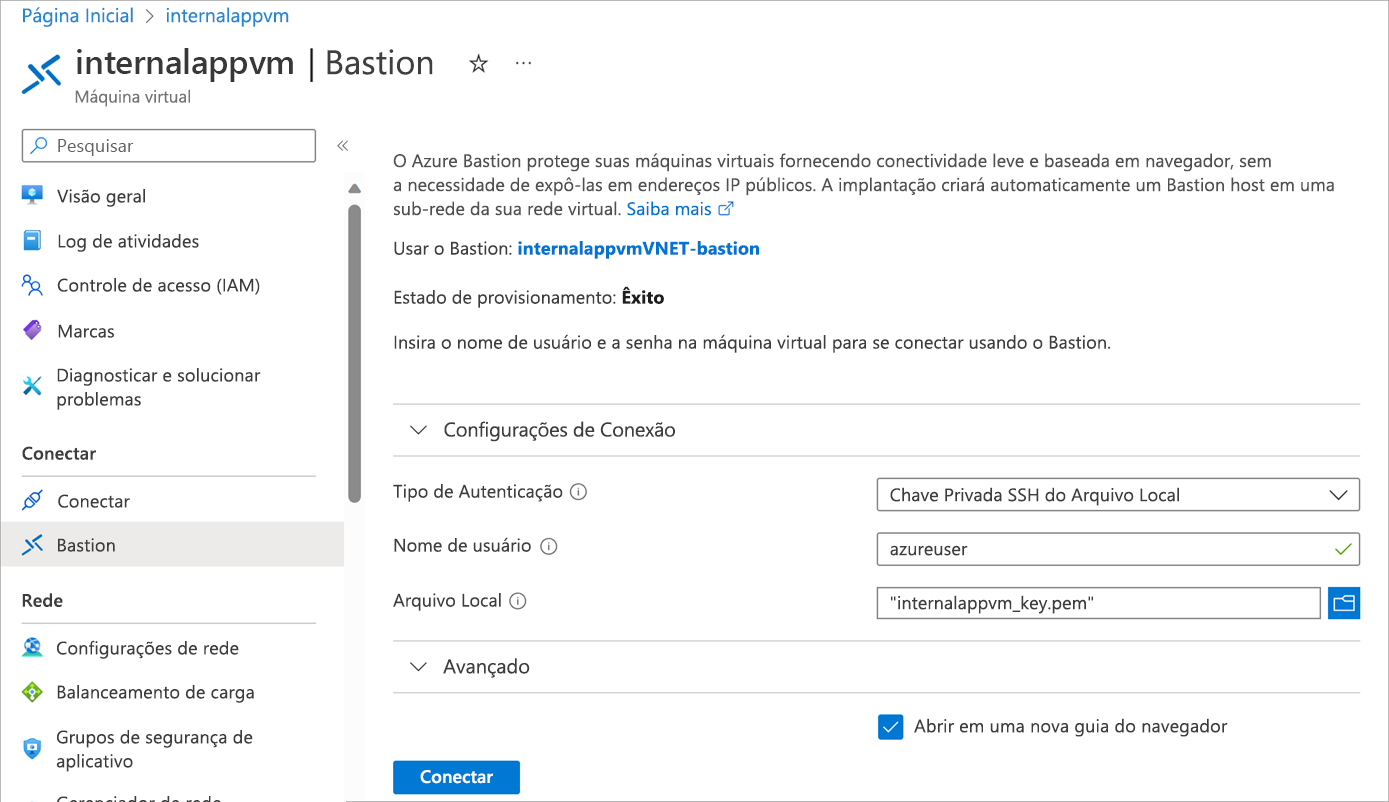Click the Controle de acesso people icon
Image resolution: width=1389 pixels, height=802 pixels.
pyautogui.click(x=33, y=286)
